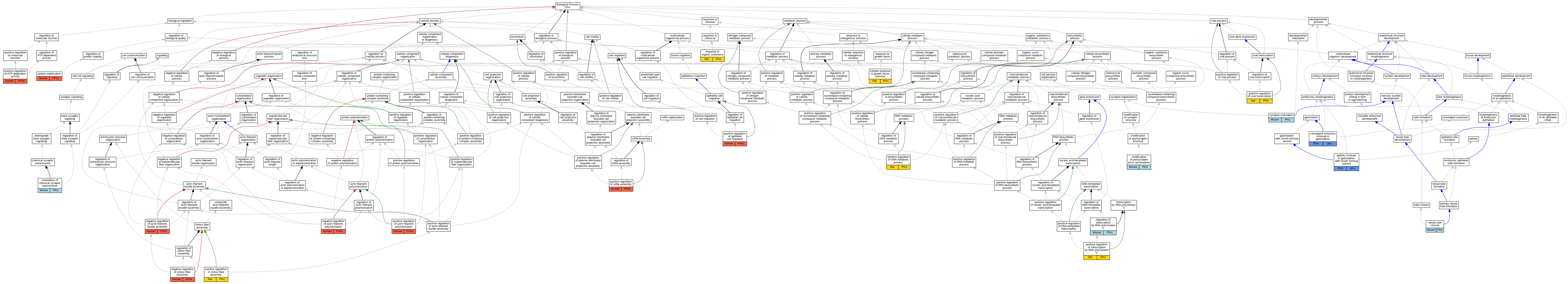Select the 'chemical synaptic transmission' node
This screenshot has width=1568, height=284.
[x=43, y=162]
